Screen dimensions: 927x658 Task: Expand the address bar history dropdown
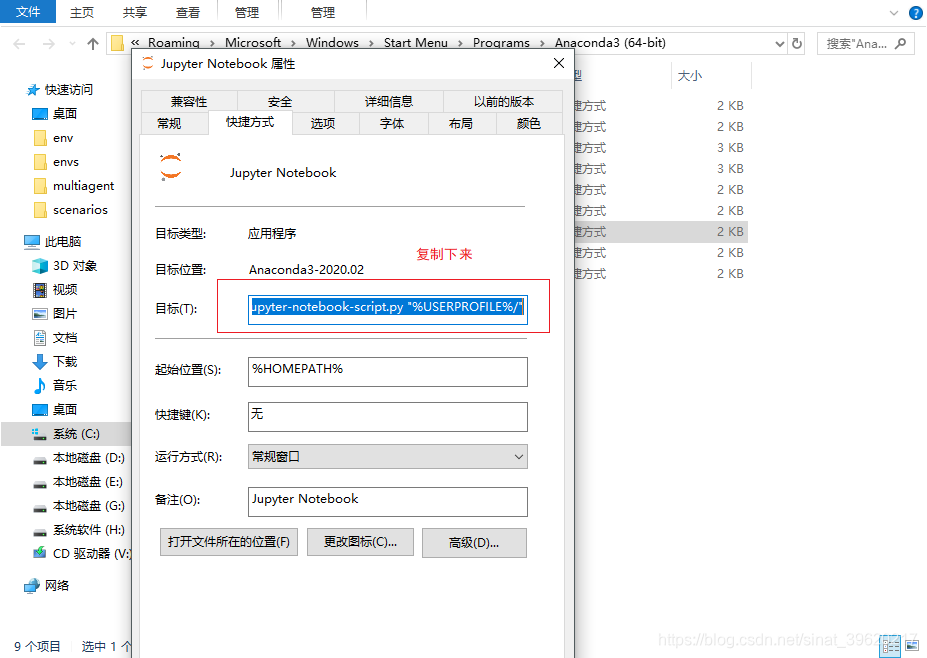(x=780, y=44)
